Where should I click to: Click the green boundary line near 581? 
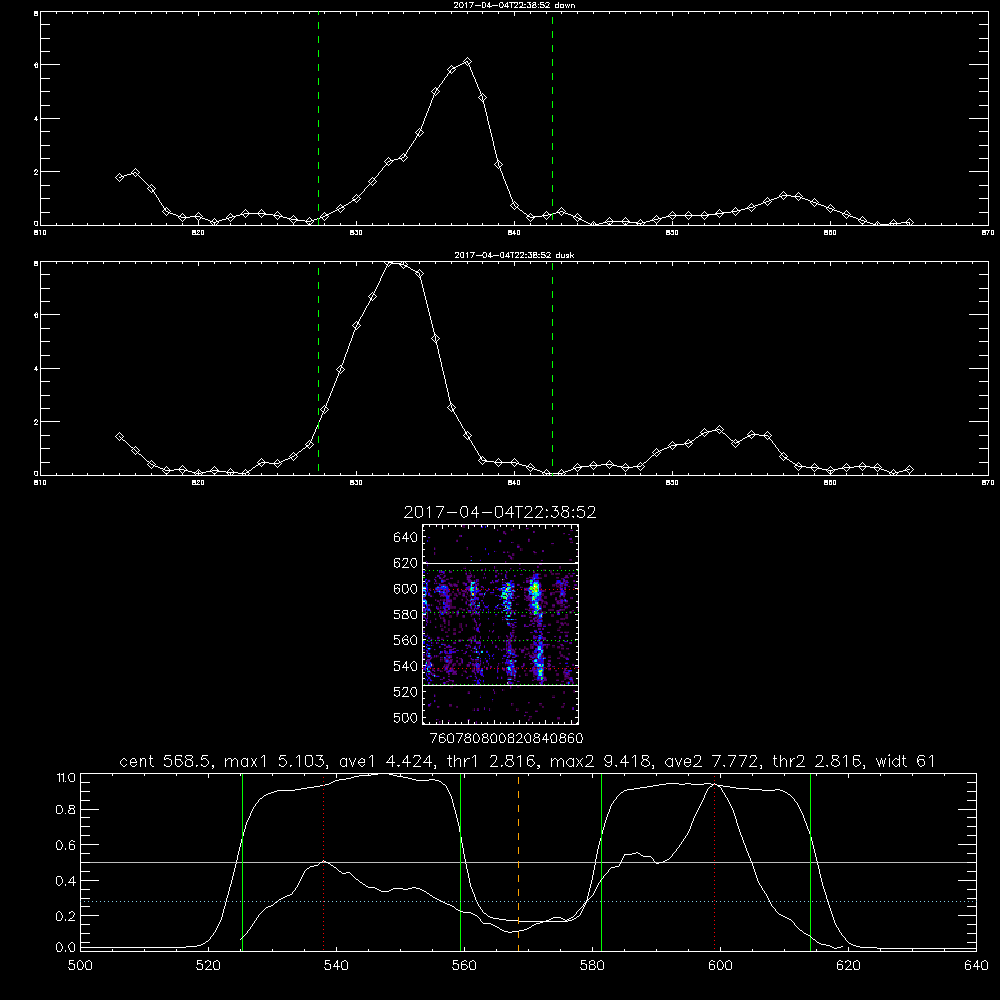pyautogui.click(x=601, y=862)
